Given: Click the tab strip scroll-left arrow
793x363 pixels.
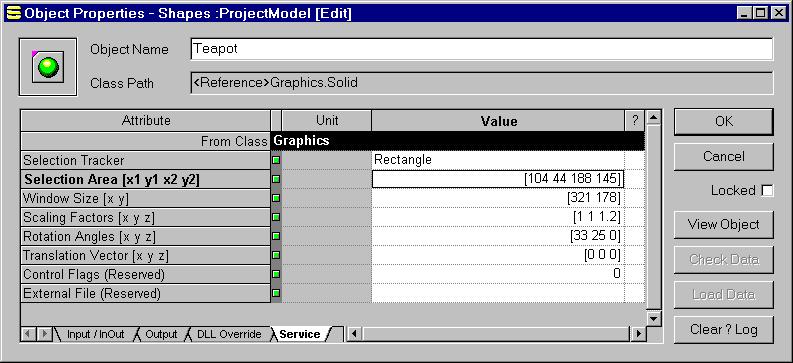Looking at the screenshot, I should [x=28, y=334].
